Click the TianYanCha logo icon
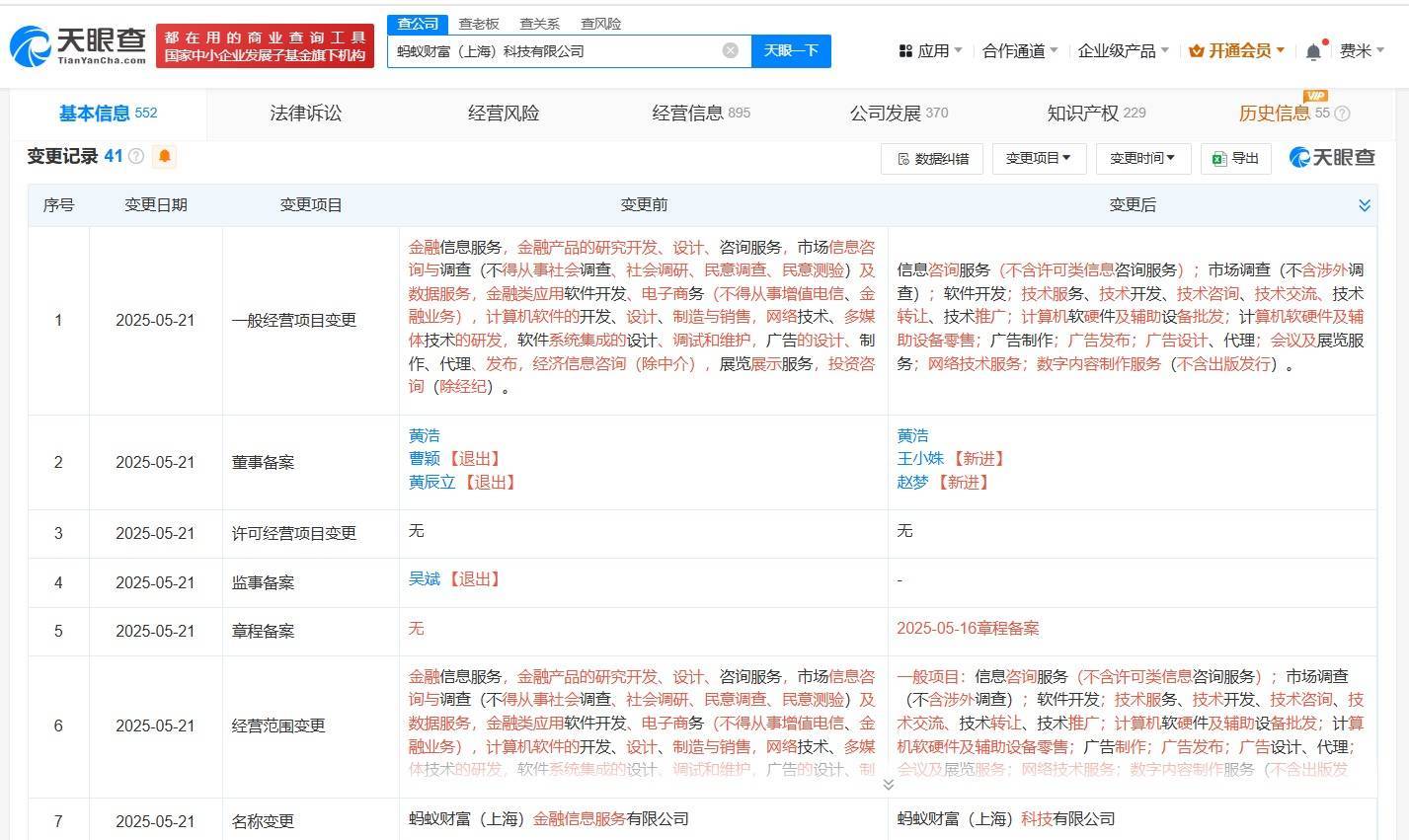The height and width of the screenshot is (840, 1409). click(31, 46)
